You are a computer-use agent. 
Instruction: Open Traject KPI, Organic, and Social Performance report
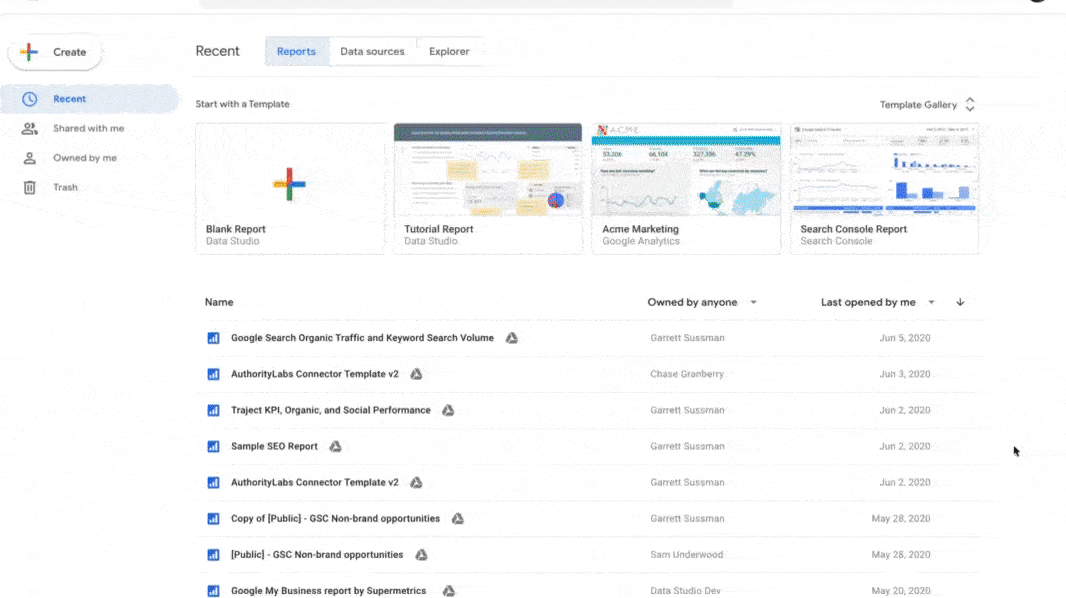point(330,410)
